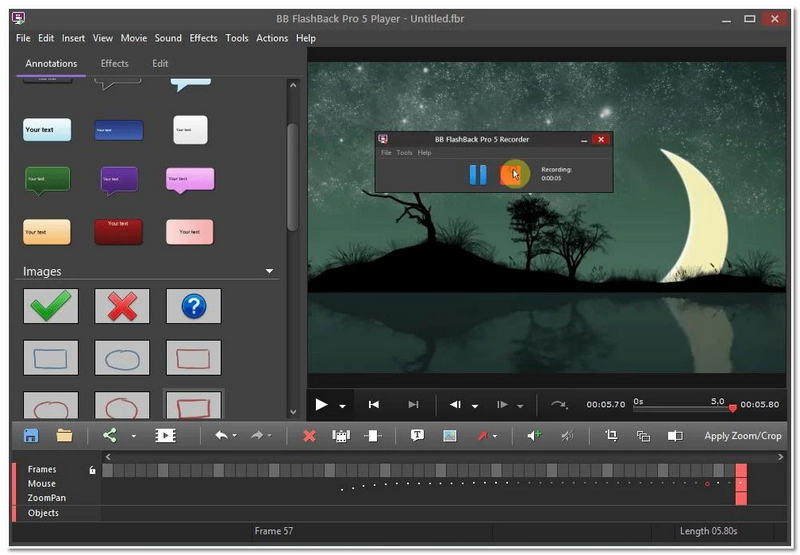
Task: Click Apply Zoom/Crop button
Action: pos(742,436)
